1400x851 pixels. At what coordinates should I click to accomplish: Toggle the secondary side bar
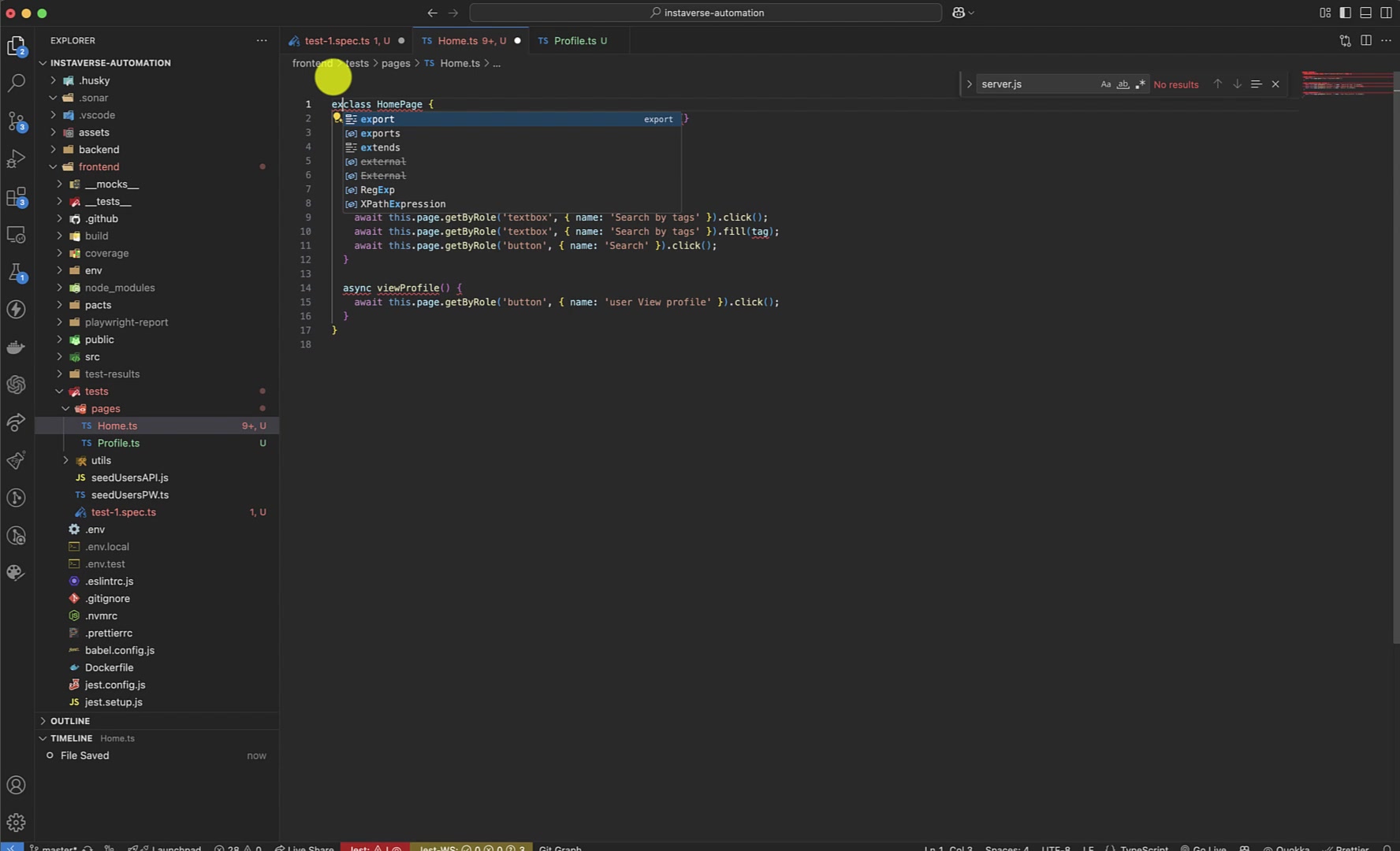1386,13
